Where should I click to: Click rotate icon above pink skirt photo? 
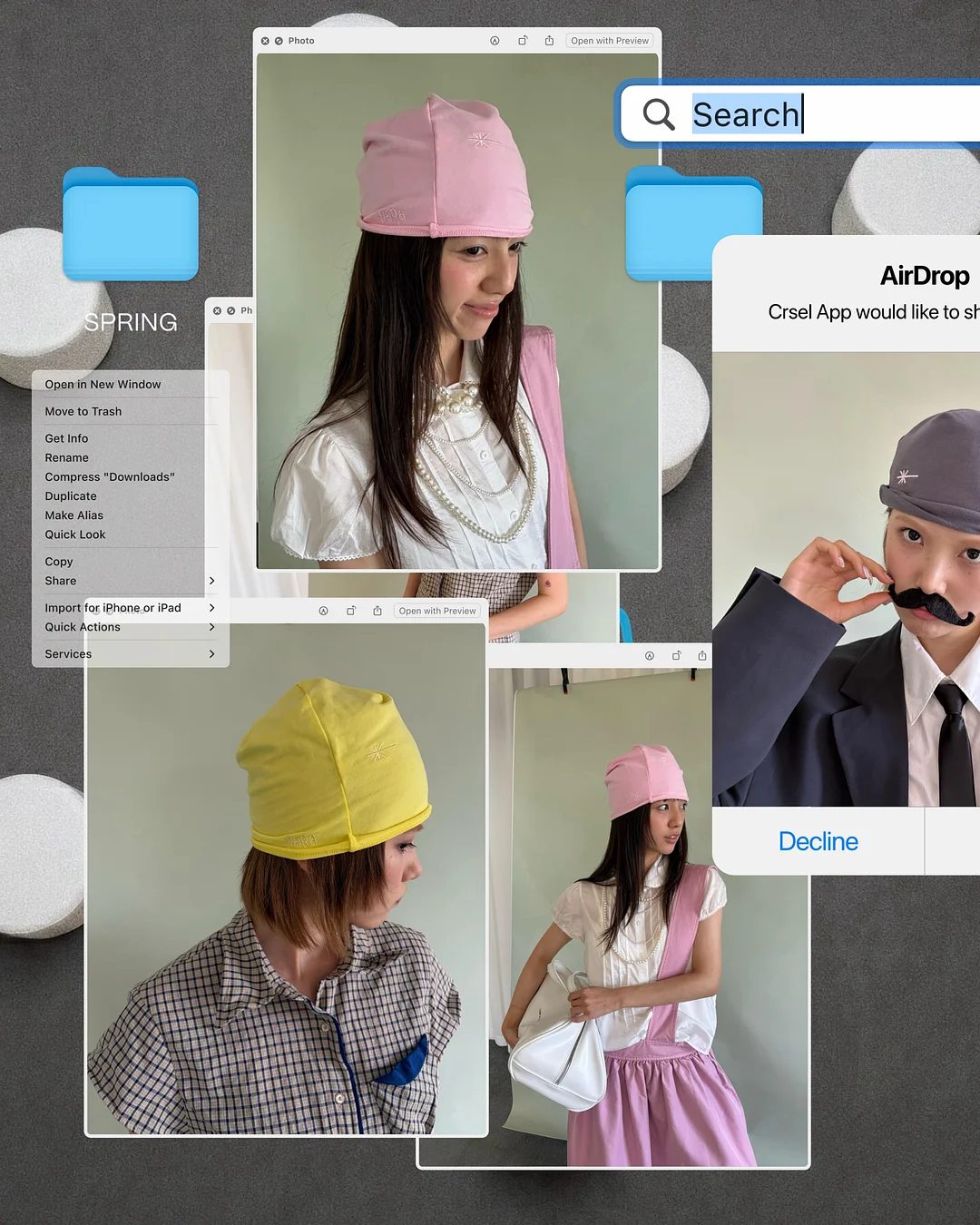[x=677, y=655]
